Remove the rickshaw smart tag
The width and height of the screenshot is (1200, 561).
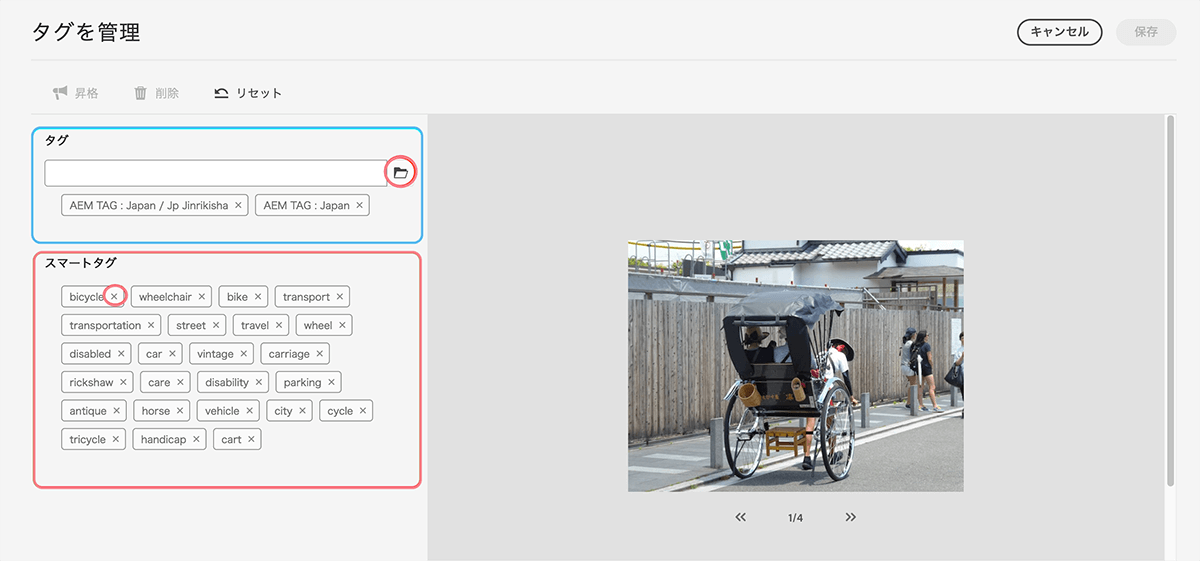(x=124, y=382)
